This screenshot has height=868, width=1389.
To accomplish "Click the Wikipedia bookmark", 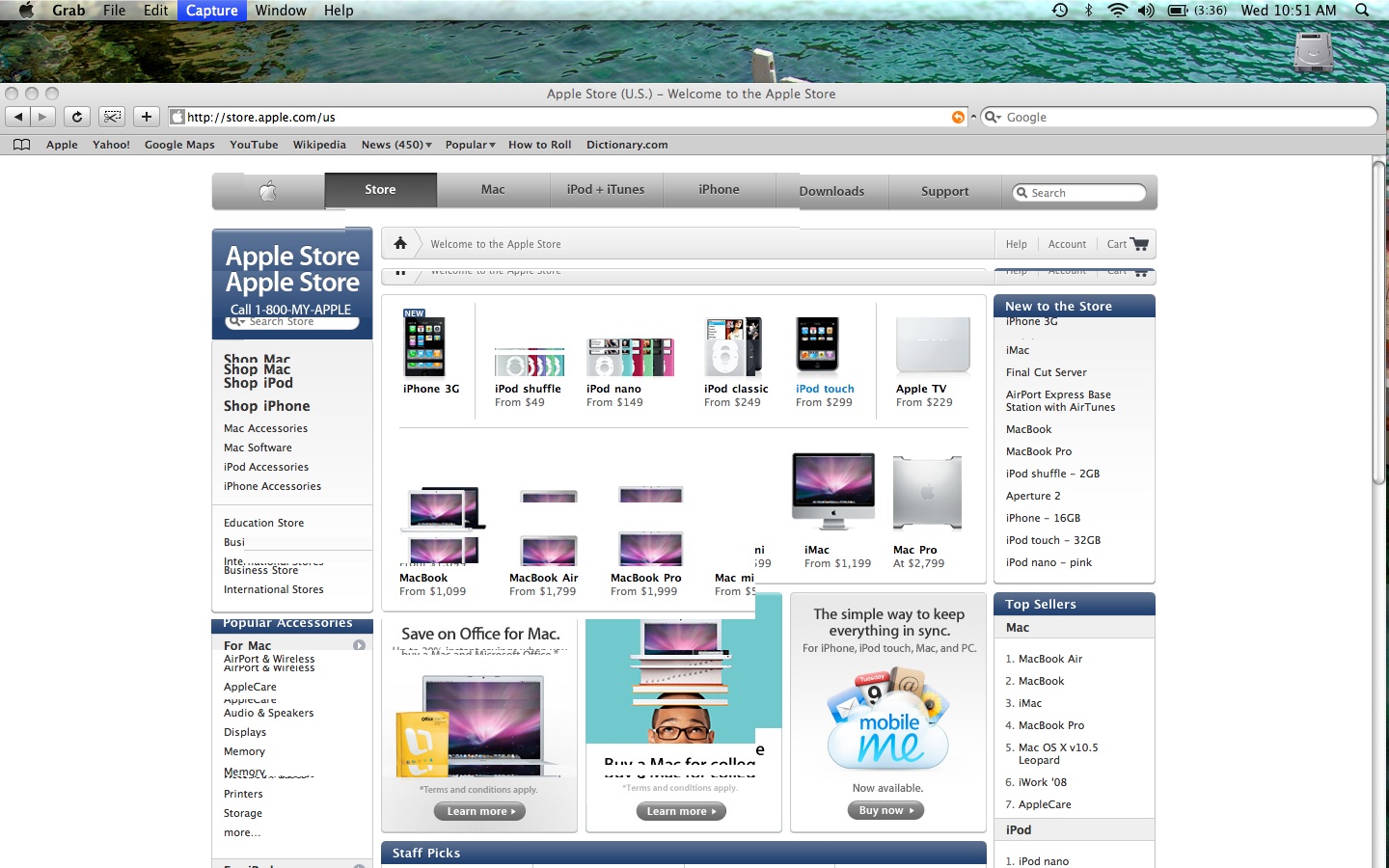I will [x=319, y=145].
